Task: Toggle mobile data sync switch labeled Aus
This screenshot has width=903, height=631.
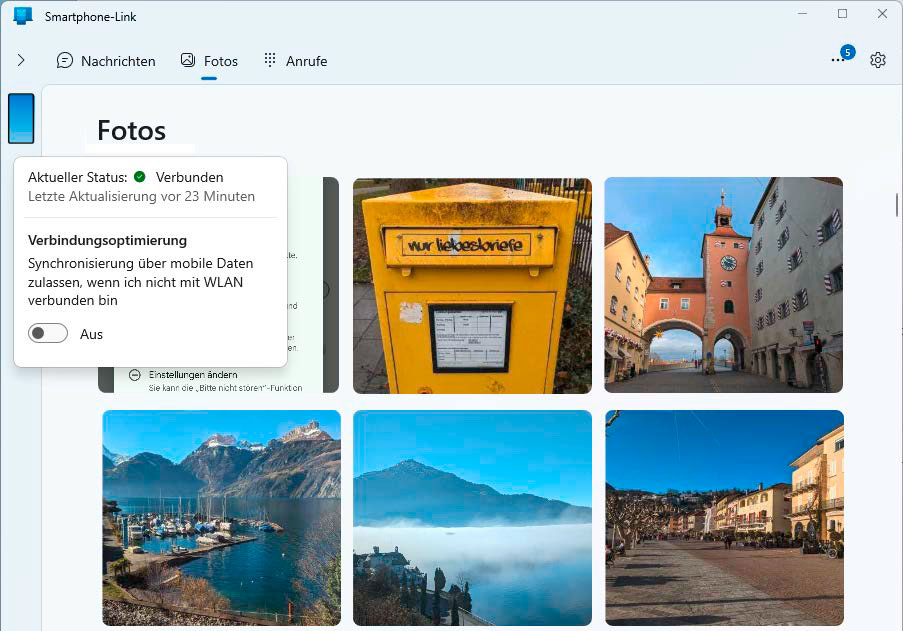Action: tap(48, 333)
